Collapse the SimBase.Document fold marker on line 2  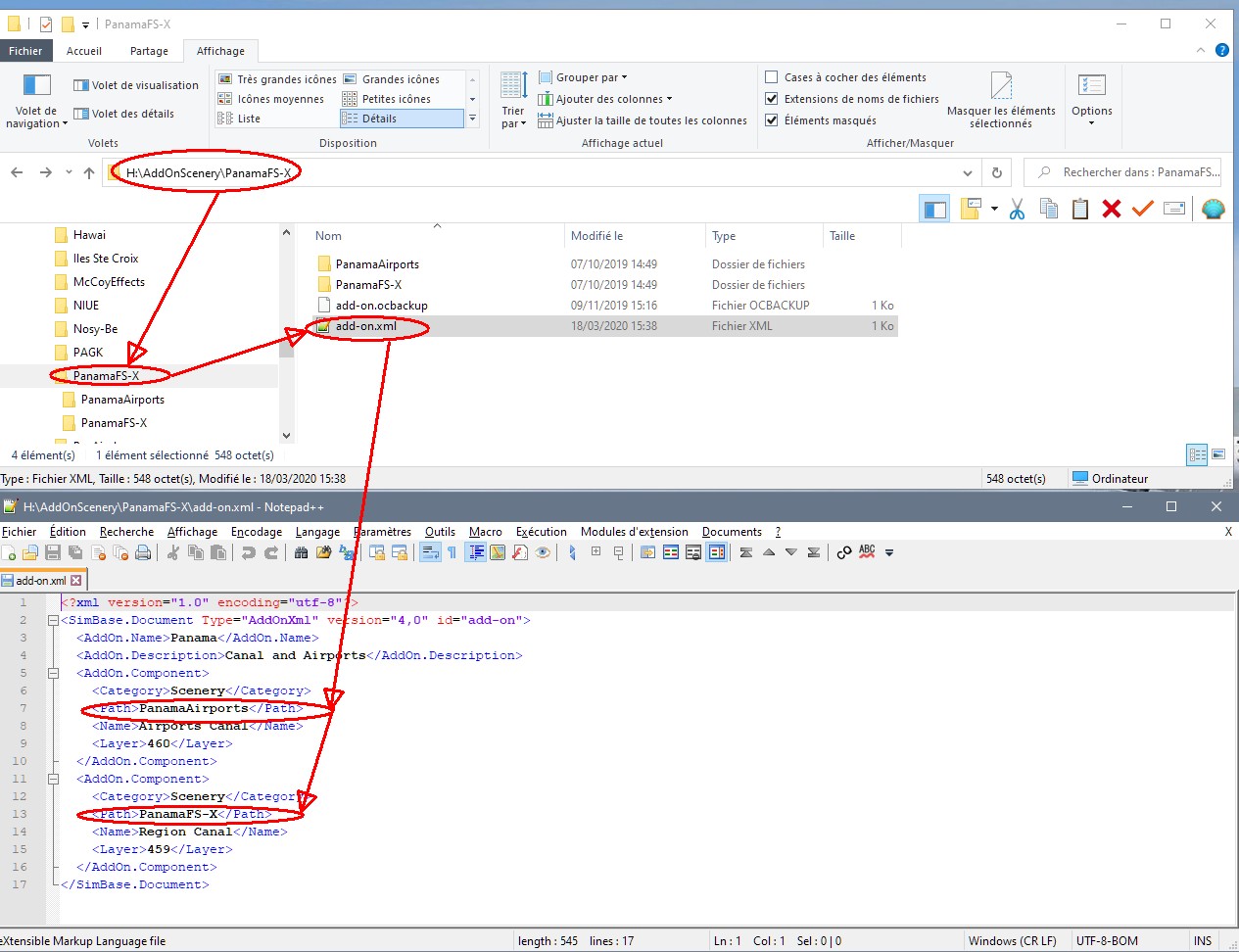pos(53,620)
